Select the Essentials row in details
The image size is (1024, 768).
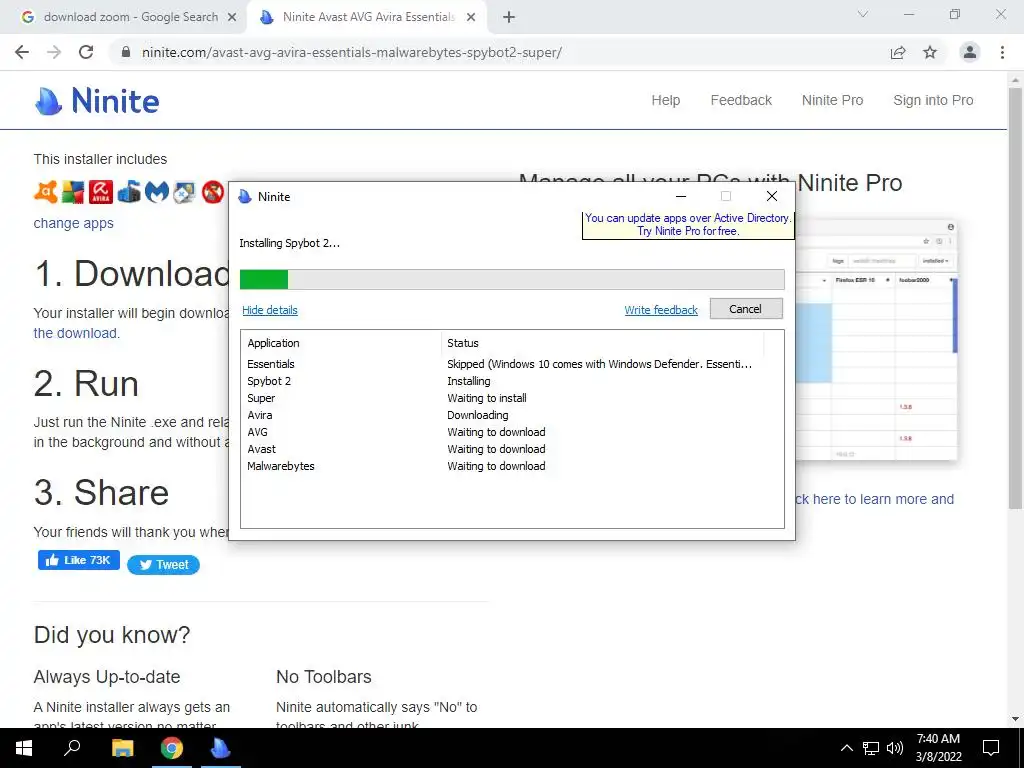511,364
